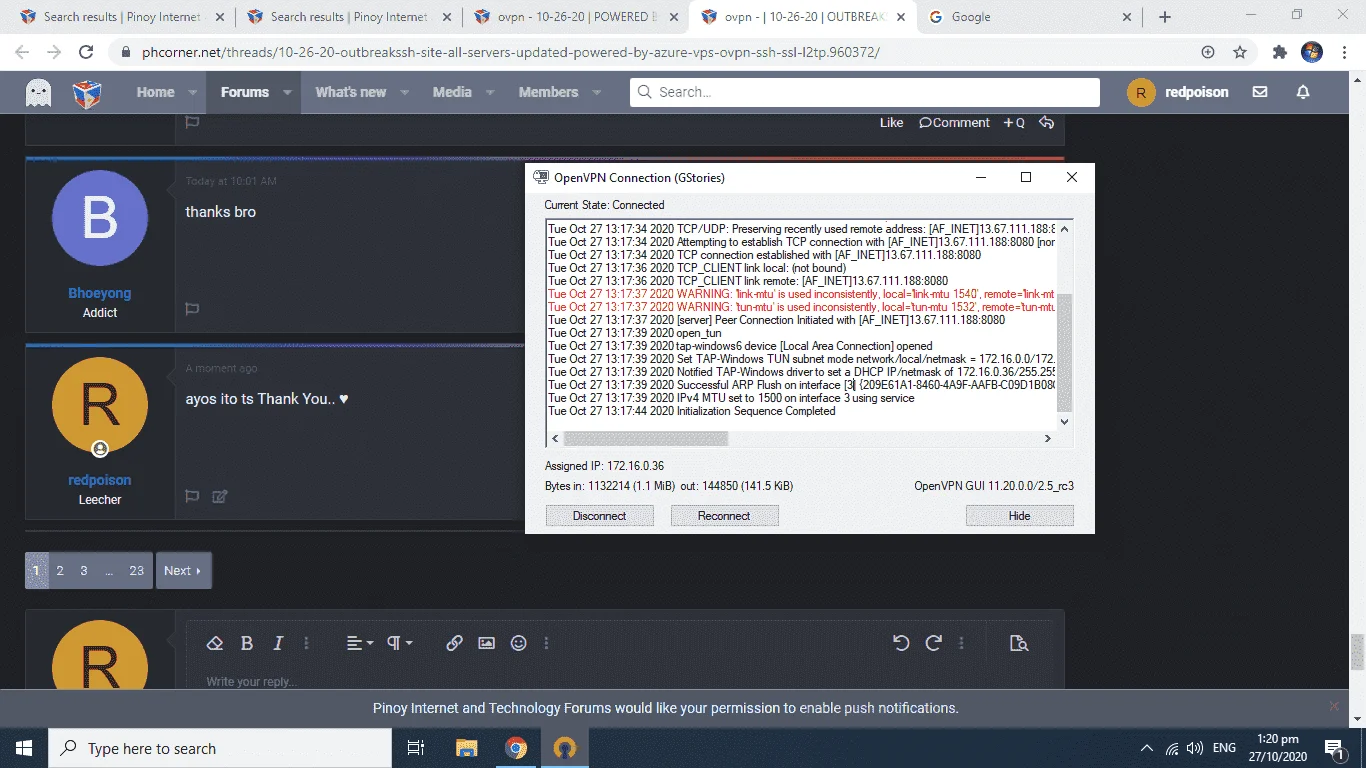The height and width of the screenshot is (768, 1366).
Task: Redo edit in reply editor
Action: click(934, 643)
